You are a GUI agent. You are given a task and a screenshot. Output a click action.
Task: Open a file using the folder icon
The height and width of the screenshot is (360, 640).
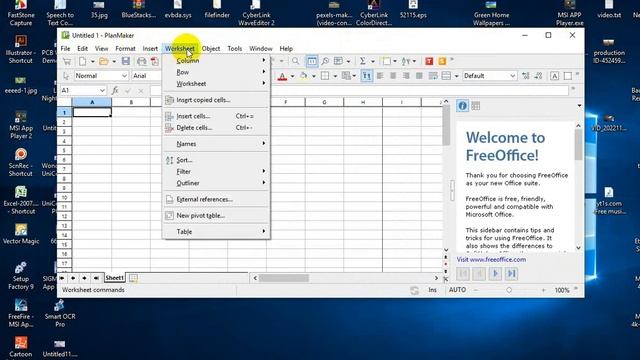[104, 61]
